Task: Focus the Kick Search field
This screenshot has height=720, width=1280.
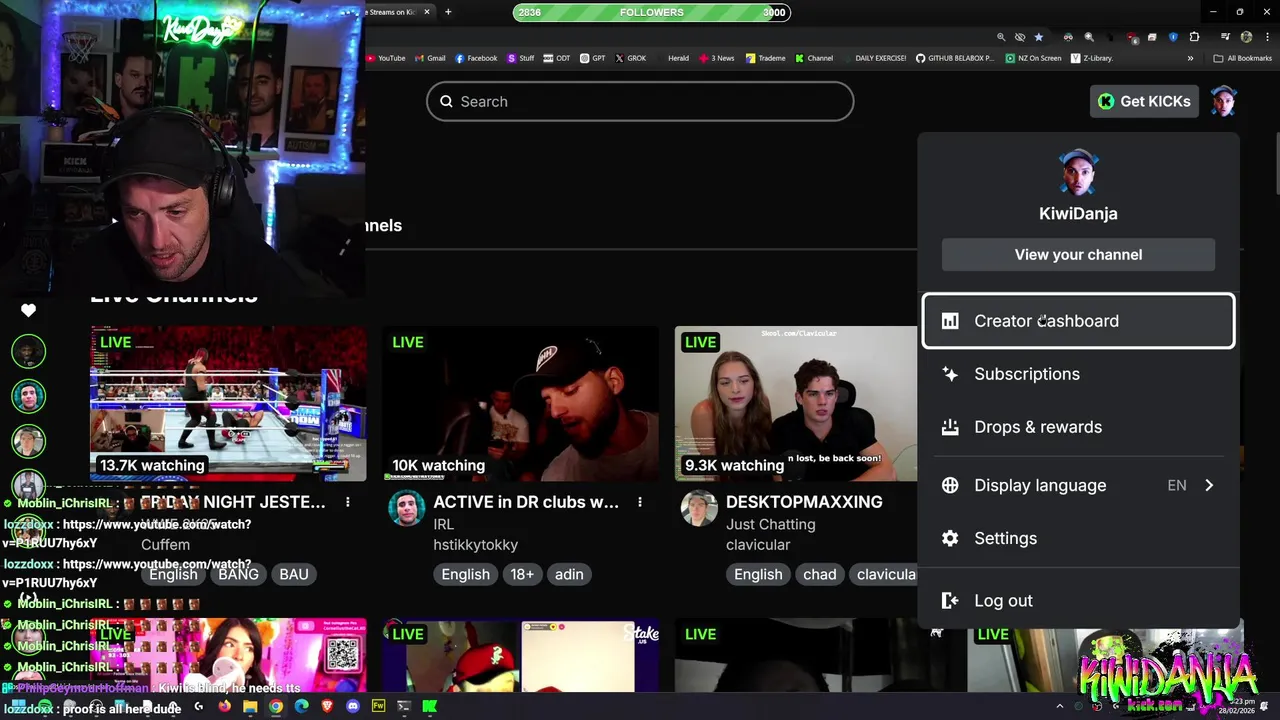Action: click(x=640, y=101)
